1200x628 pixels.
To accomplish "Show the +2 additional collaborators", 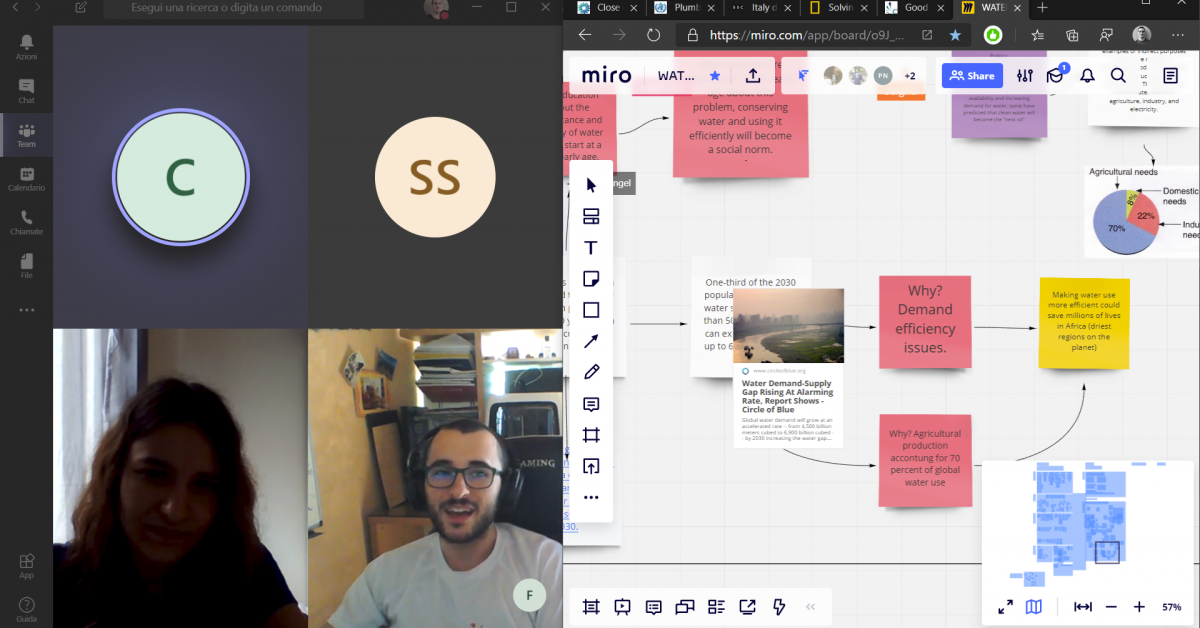I will tap(909, 76).
